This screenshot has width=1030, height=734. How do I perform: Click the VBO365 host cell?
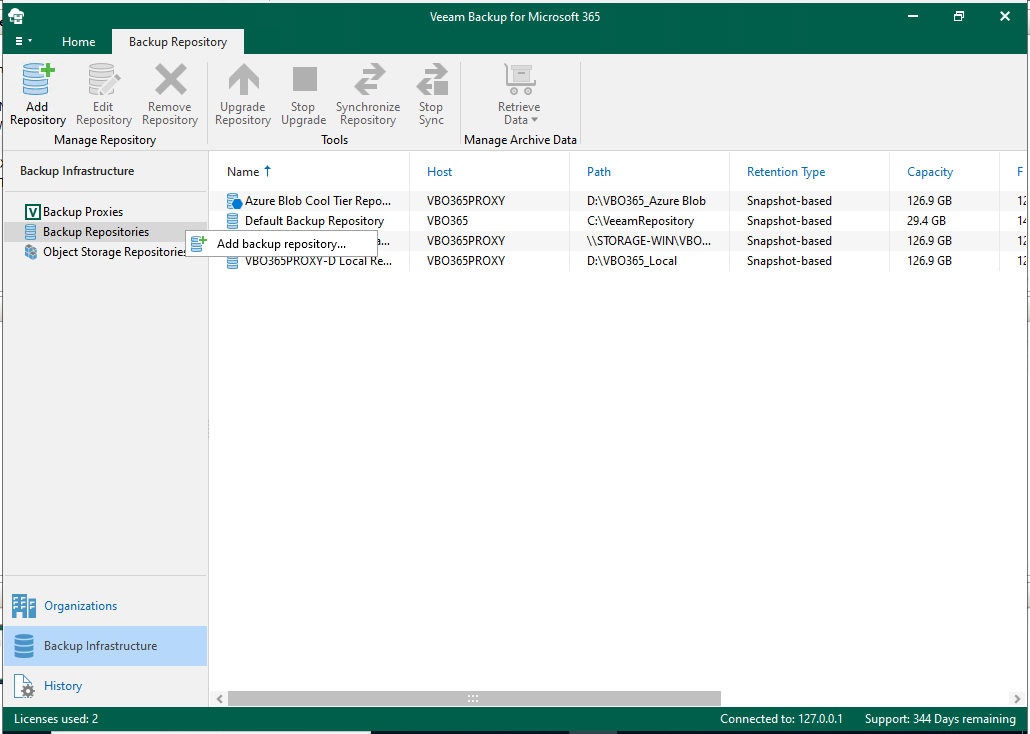(447, 221)
